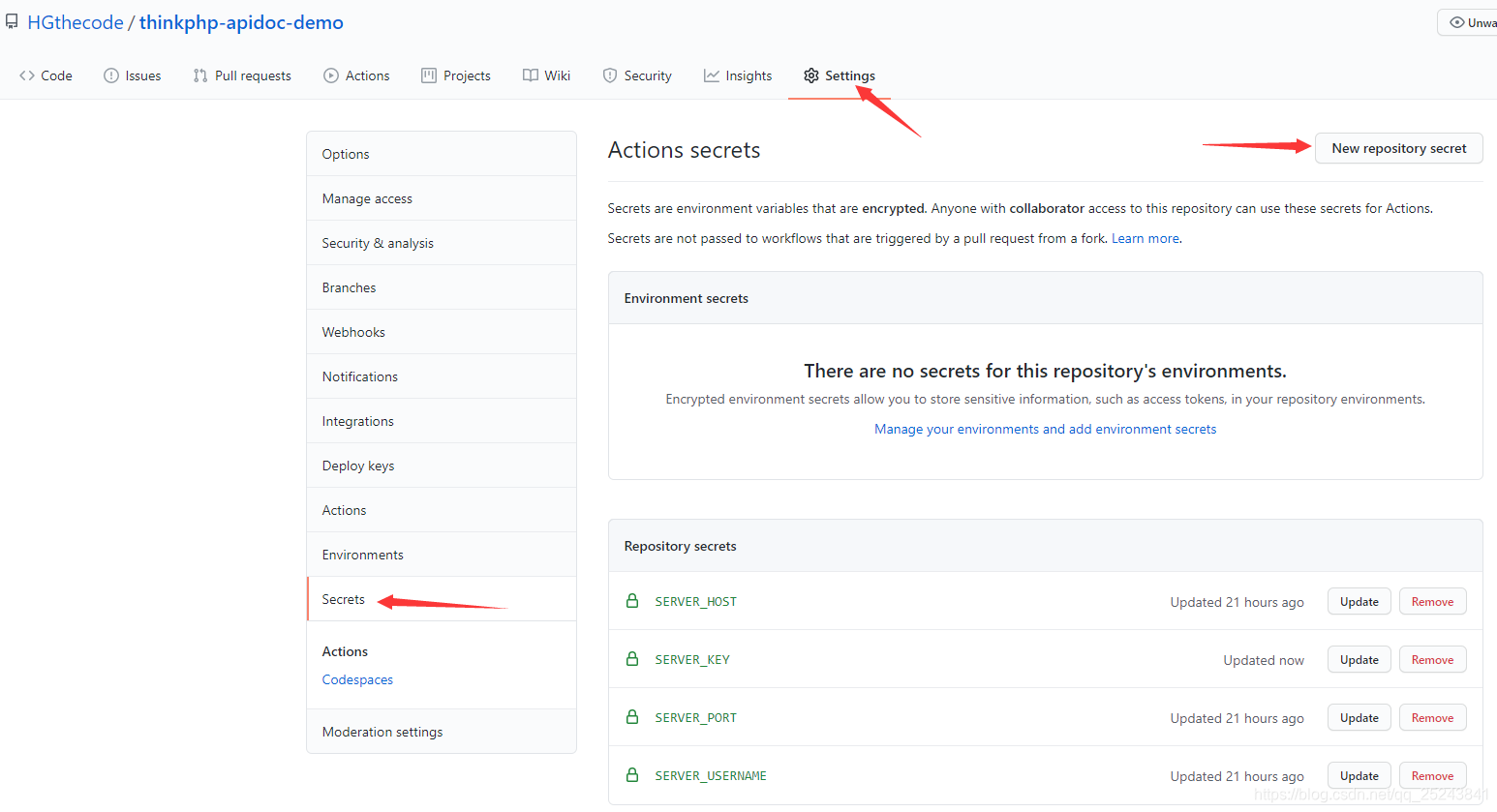
Task: Open the HGthecode owner link
Action: 76,22
